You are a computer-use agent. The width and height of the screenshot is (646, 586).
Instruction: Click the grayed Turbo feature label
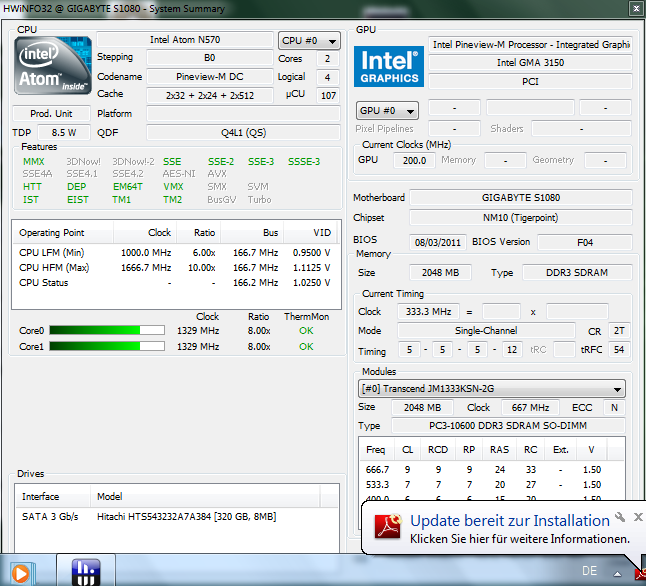260,199
